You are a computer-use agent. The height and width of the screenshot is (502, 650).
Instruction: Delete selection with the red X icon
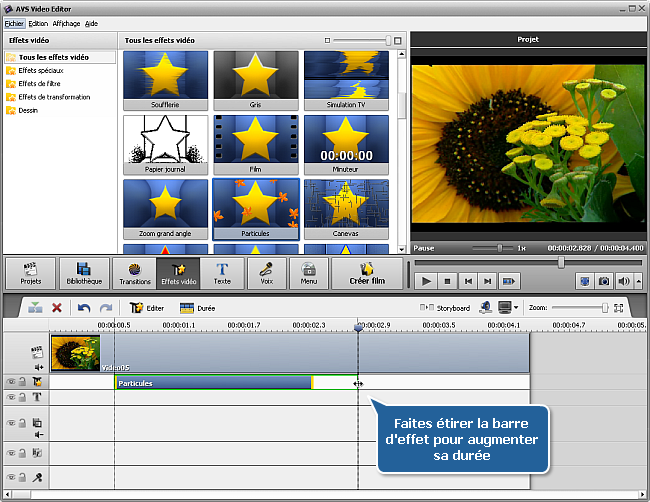57,308
